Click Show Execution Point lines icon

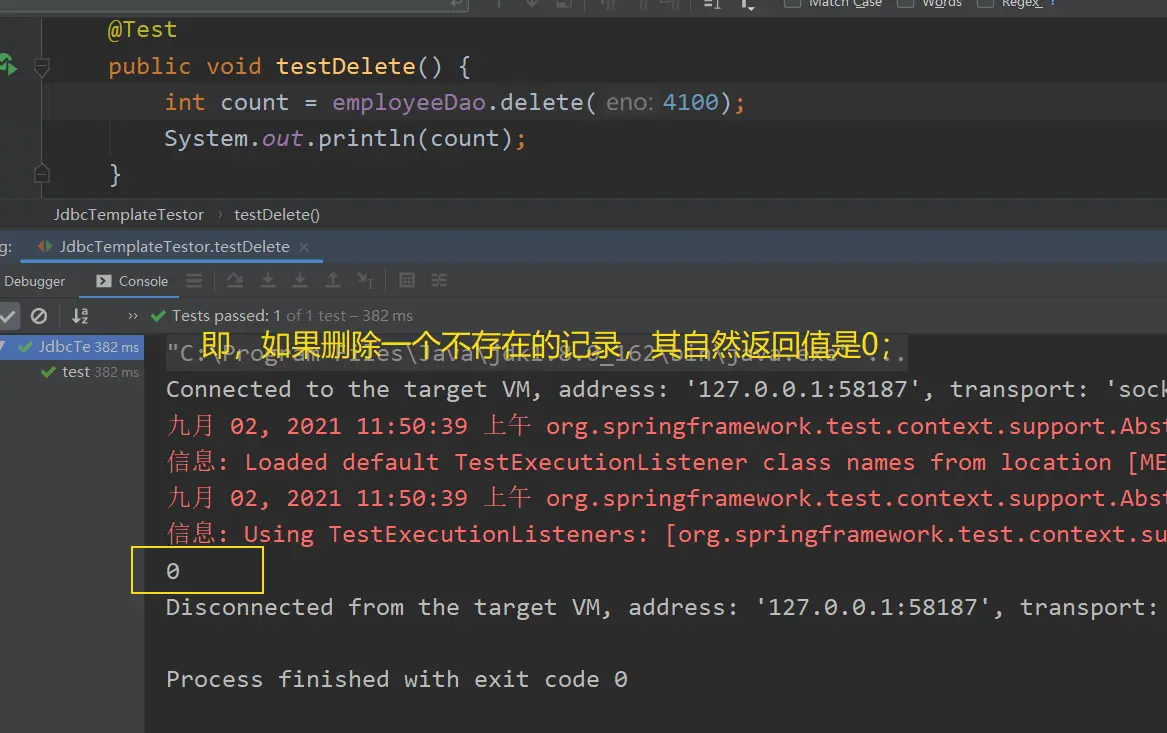pos(194,281)
